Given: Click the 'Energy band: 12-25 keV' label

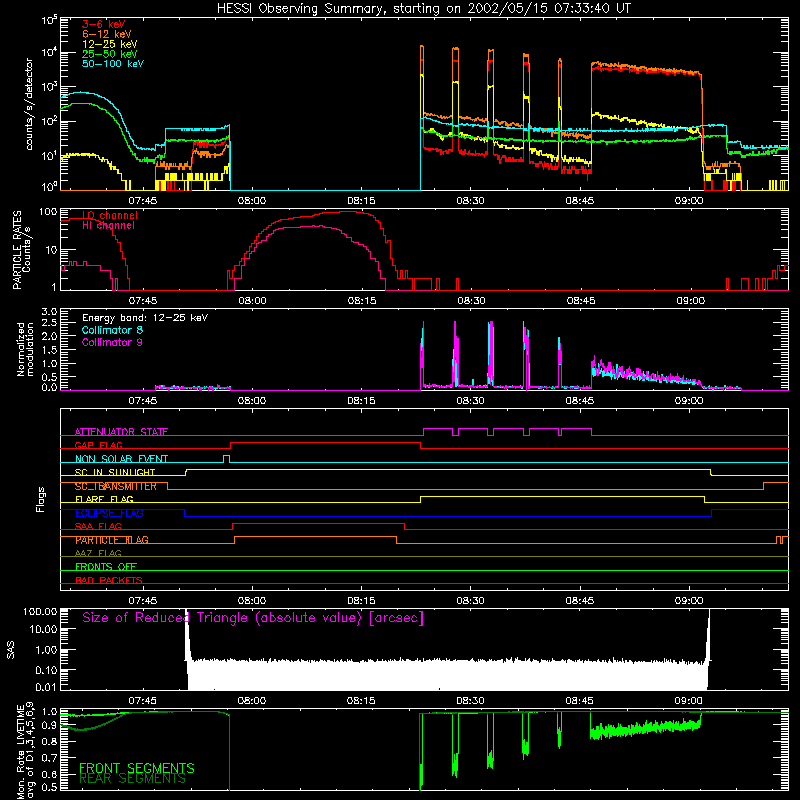Looking at the screenshot, I should (x=145, y=318).
